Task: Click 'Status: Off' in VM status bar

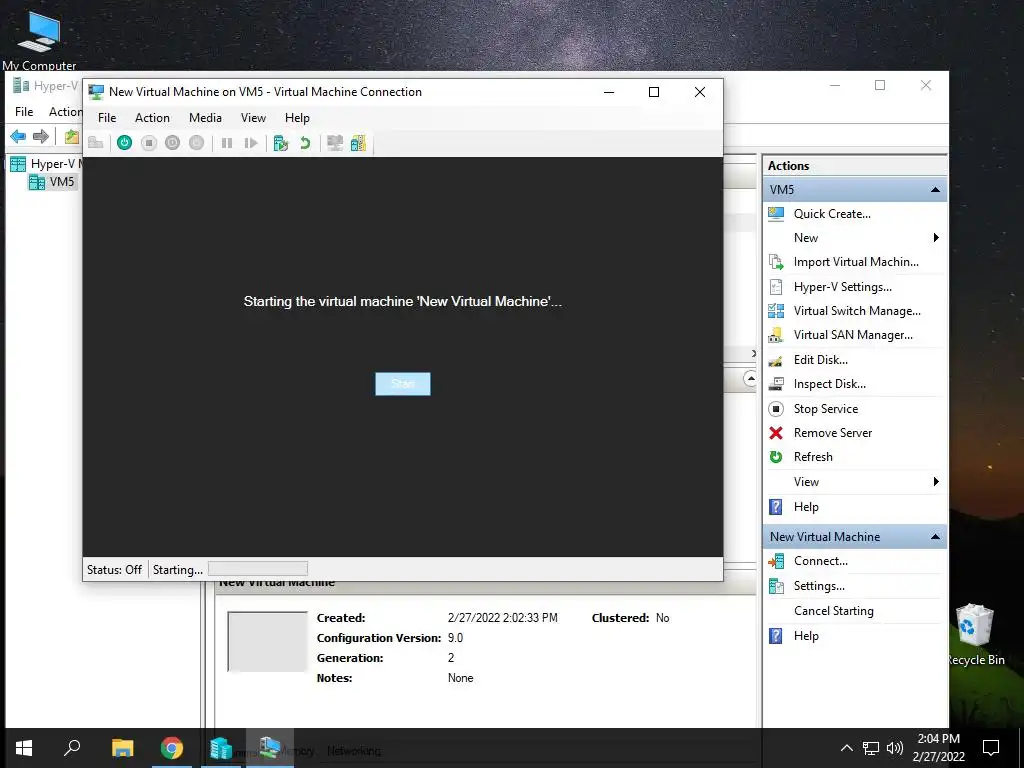Action: 114,569
